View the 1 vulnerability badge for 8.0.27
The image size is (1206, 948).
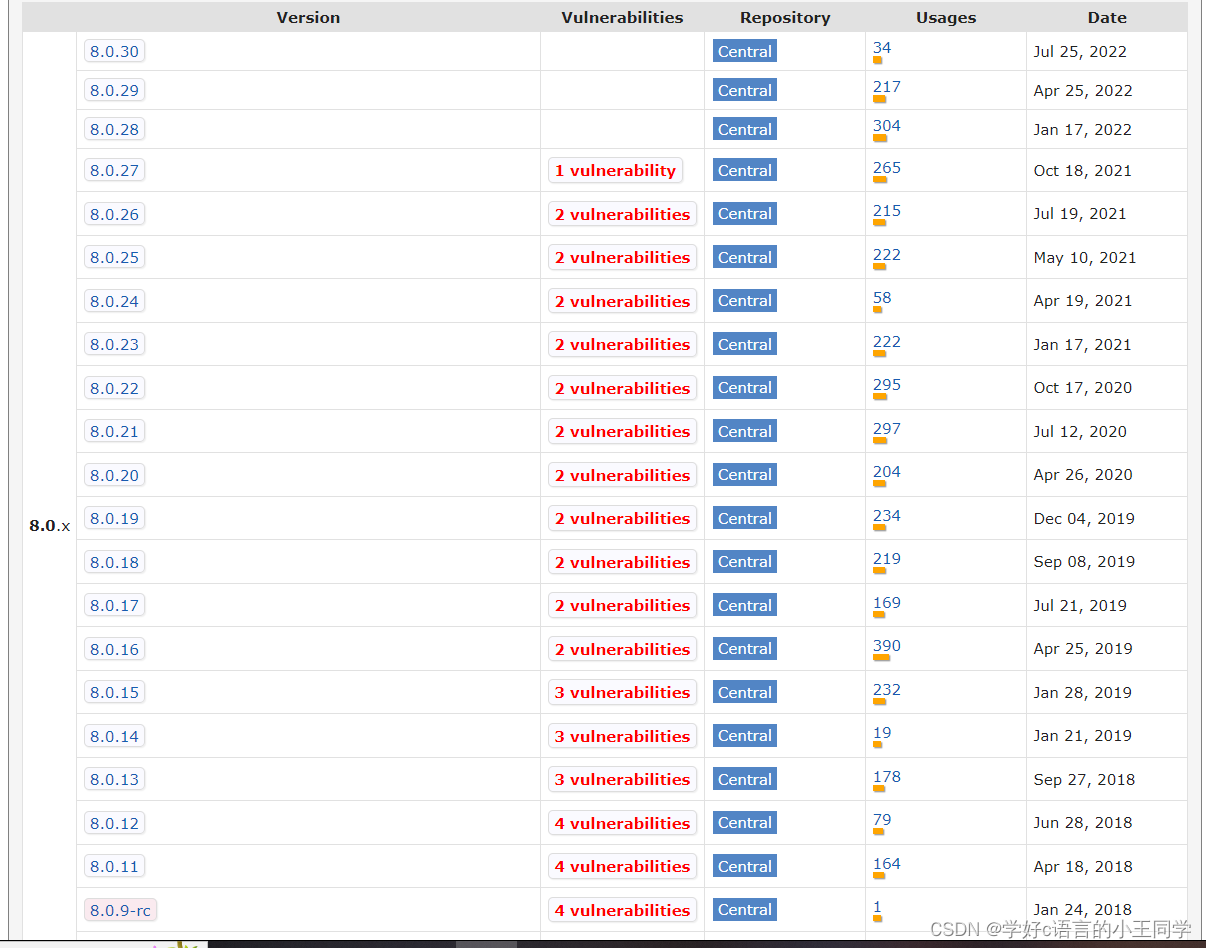point(615,170)
